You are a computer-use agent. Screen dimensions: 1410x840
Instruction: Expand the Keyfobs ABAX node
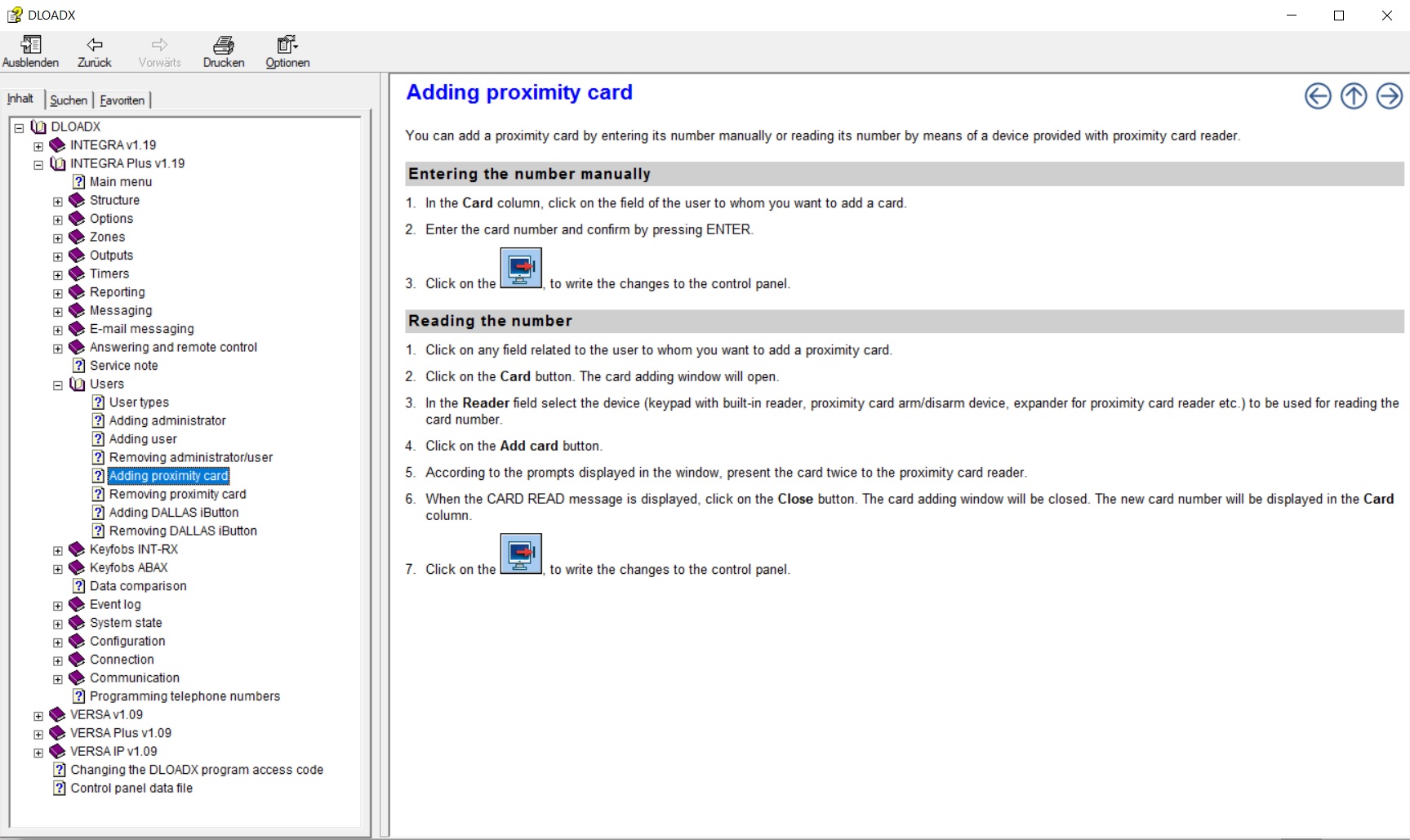(x=58, y=569)
